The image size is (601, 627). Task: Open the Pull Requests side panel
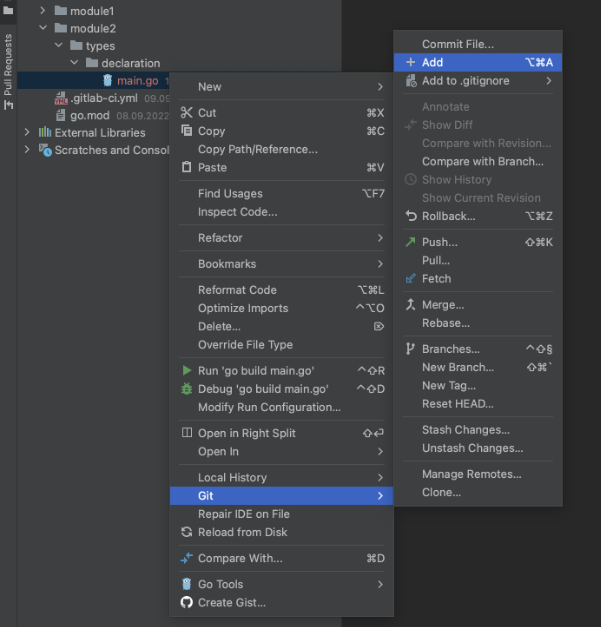(8, 72)
